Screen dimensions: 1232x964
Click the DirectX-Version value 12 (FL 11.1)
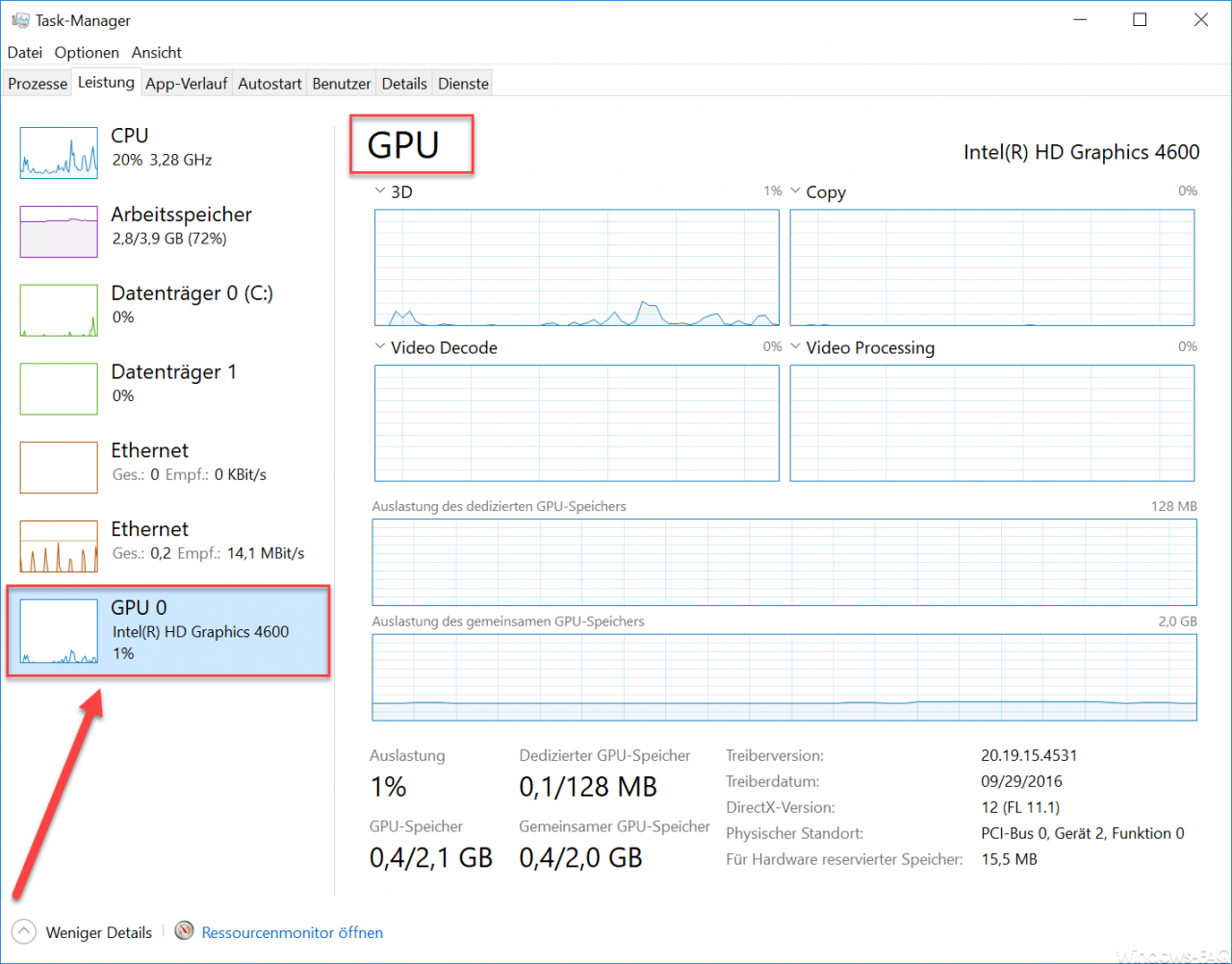tap(1020, 807)
